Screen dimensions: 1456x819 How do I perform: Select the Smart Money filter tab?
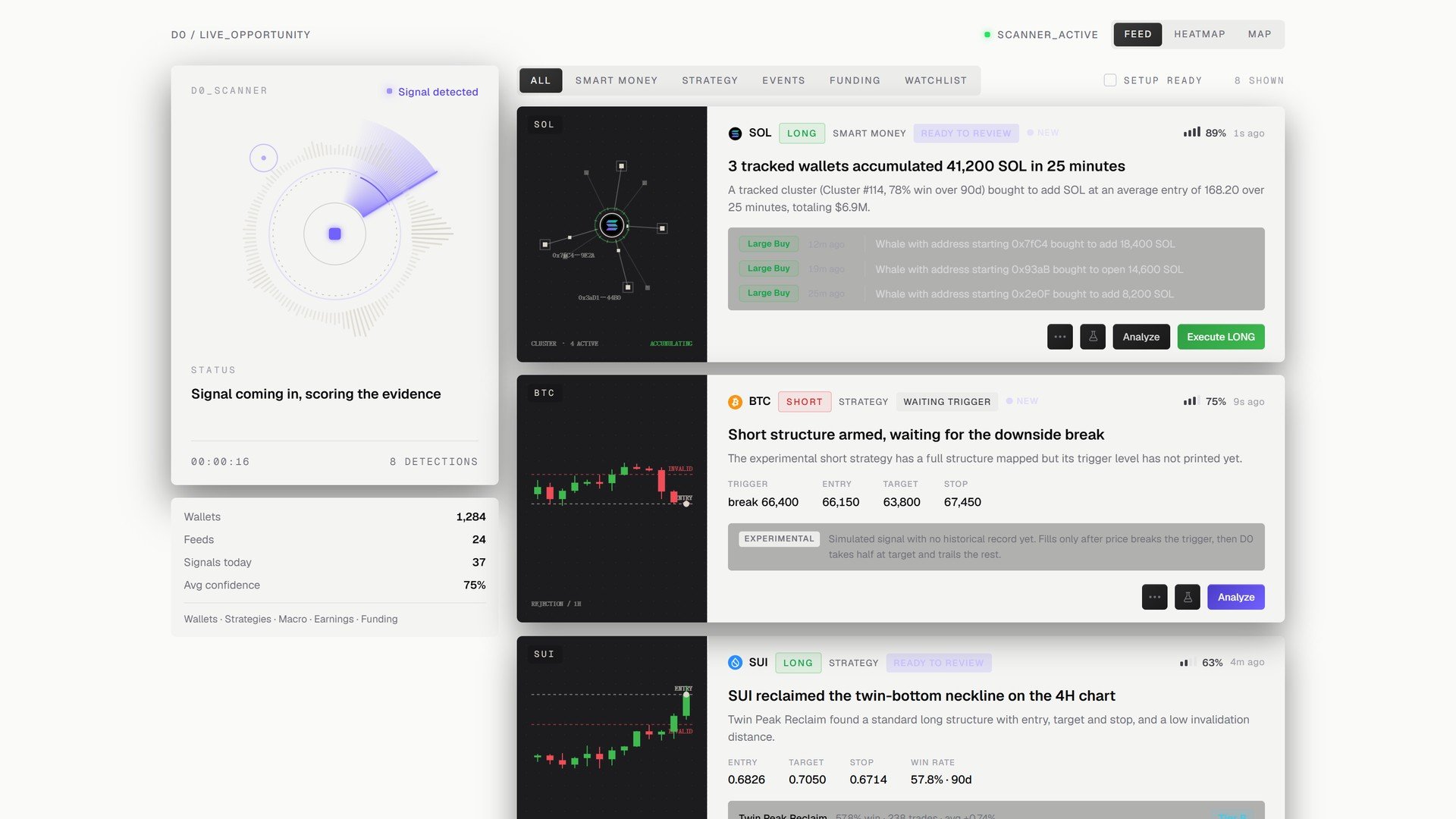[617, 80]
